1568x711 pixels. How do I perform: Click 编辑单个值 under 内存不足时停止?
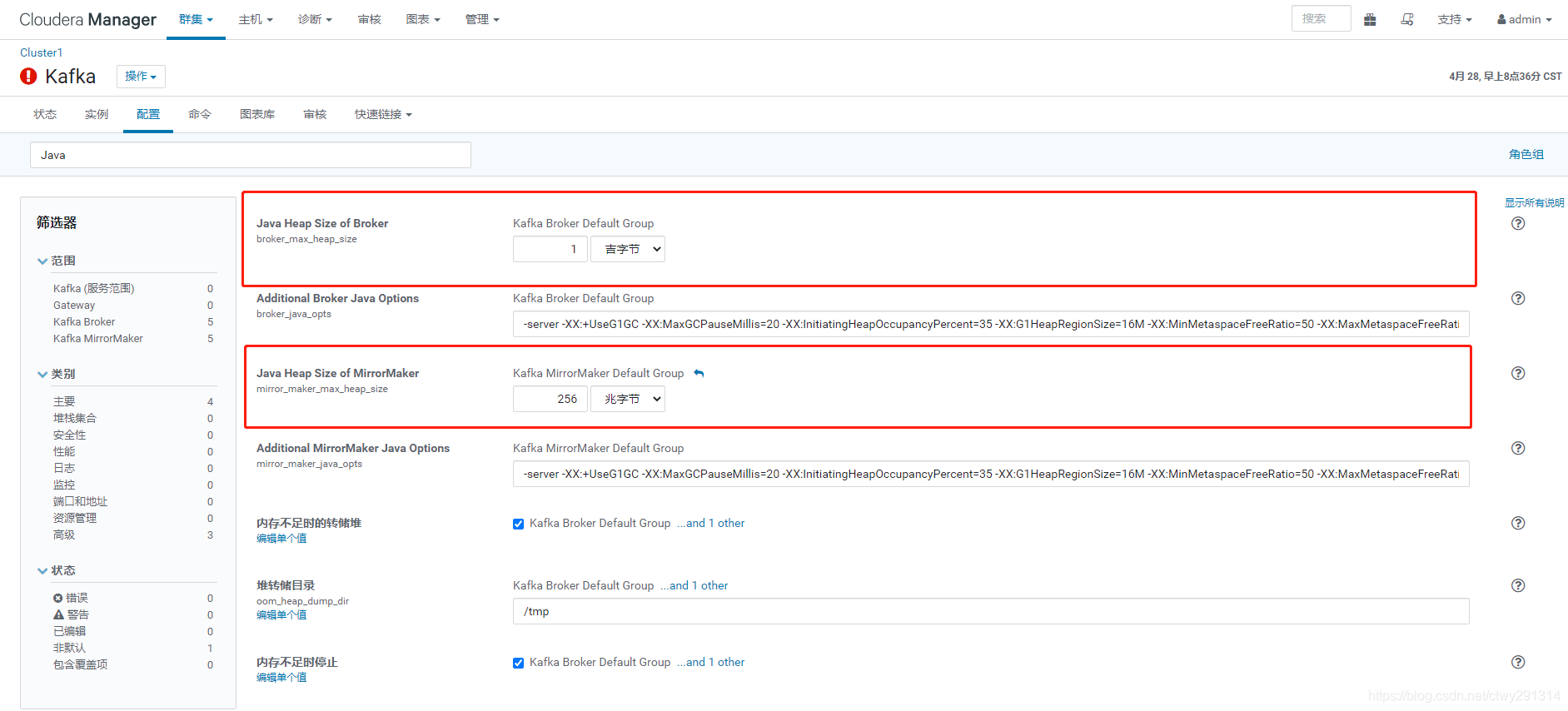[x=281, y=677]
